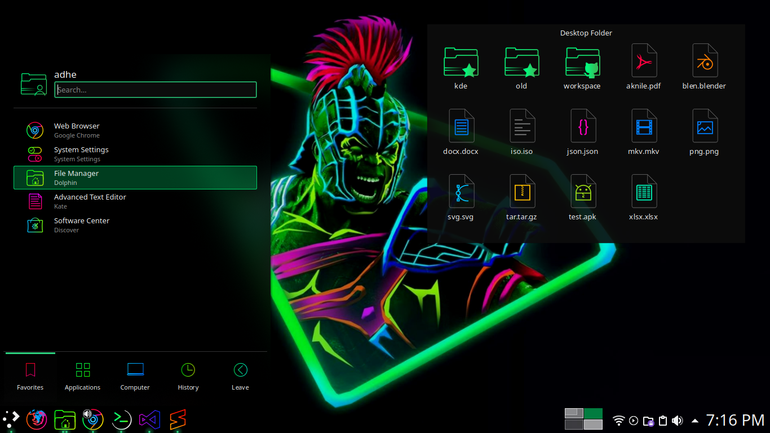Image resolution: width=770 pixels, height=433 pixels.
Task: Click the adhe user avatar icon
Action: point(34,84)
